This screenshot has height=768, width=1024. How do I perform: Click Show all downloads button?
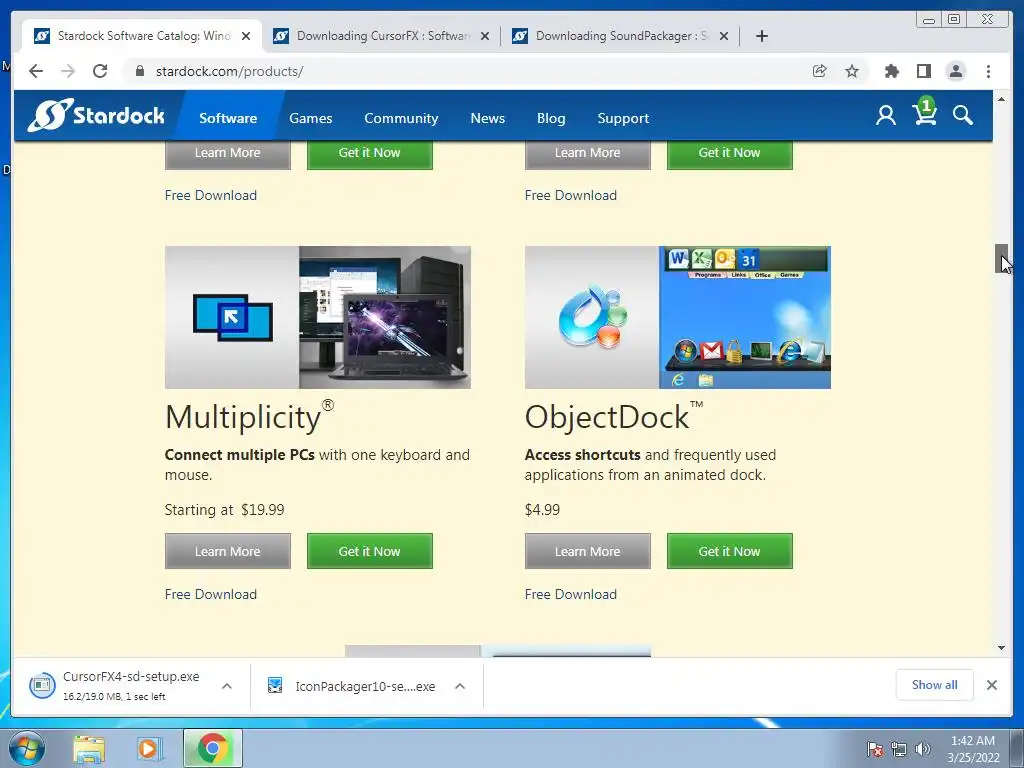pyautogui.click(x=935, y=684)
